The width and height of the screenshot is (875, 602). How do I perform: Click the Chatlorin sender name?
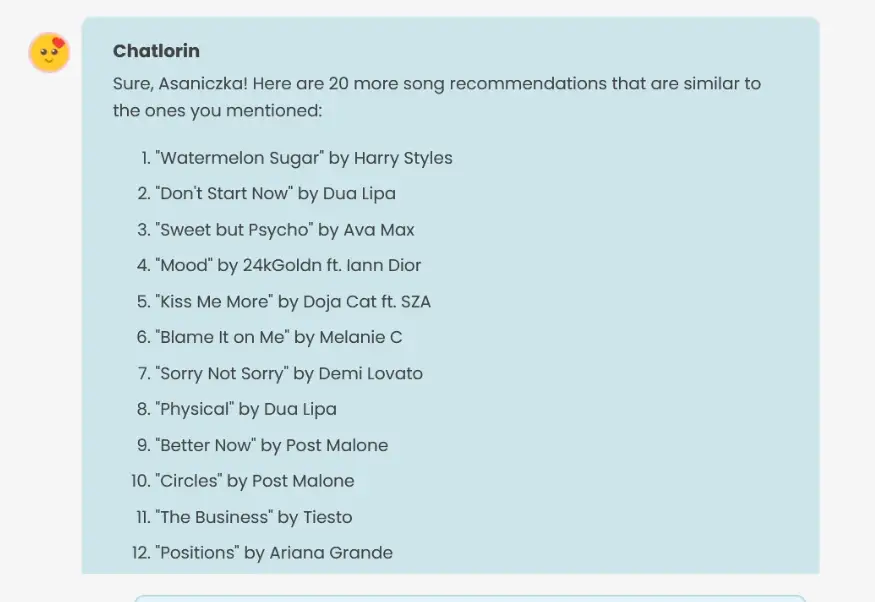tap(156, 51)
